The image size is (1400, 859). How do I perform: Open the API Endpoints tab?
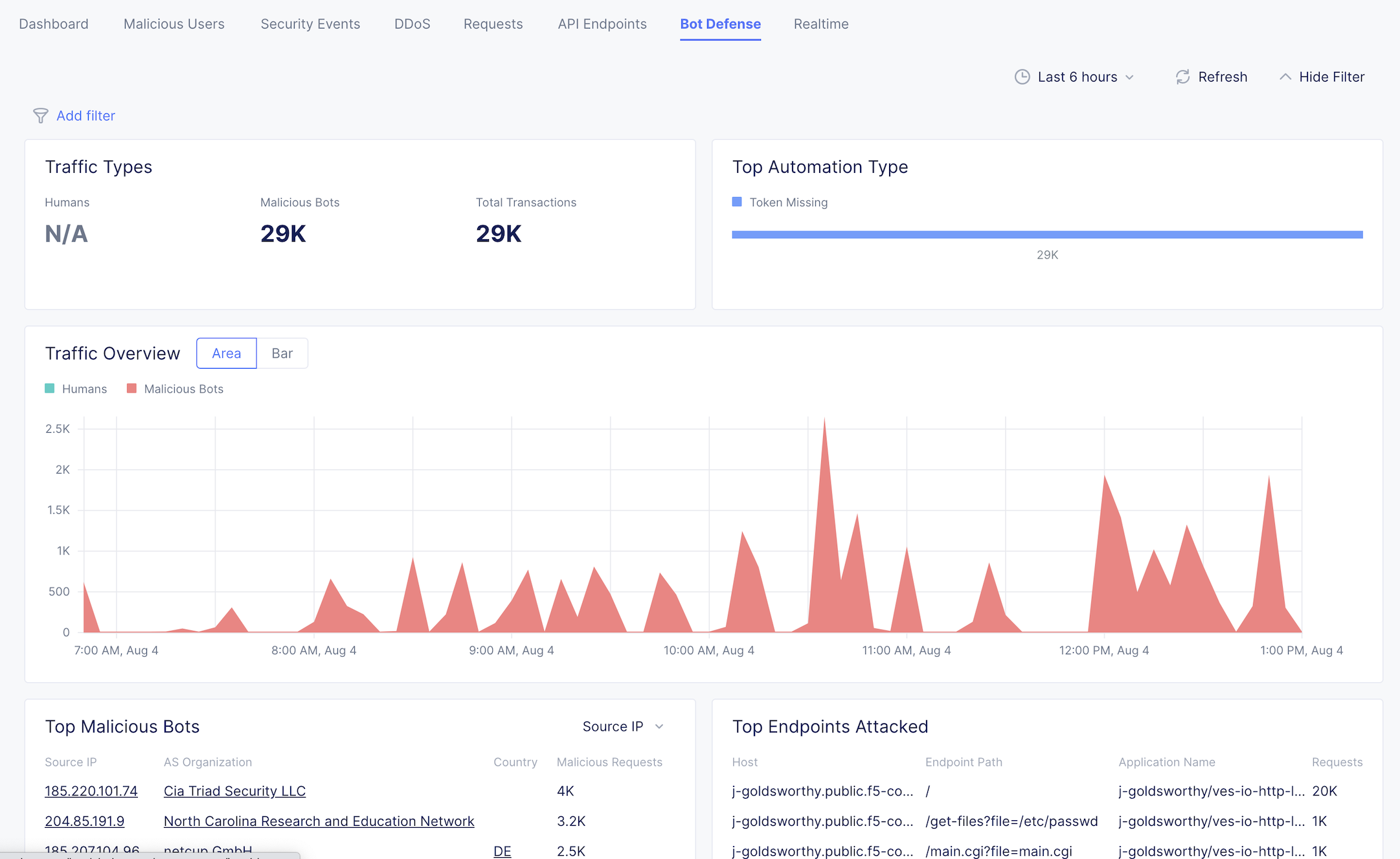[x=602, y=24]
